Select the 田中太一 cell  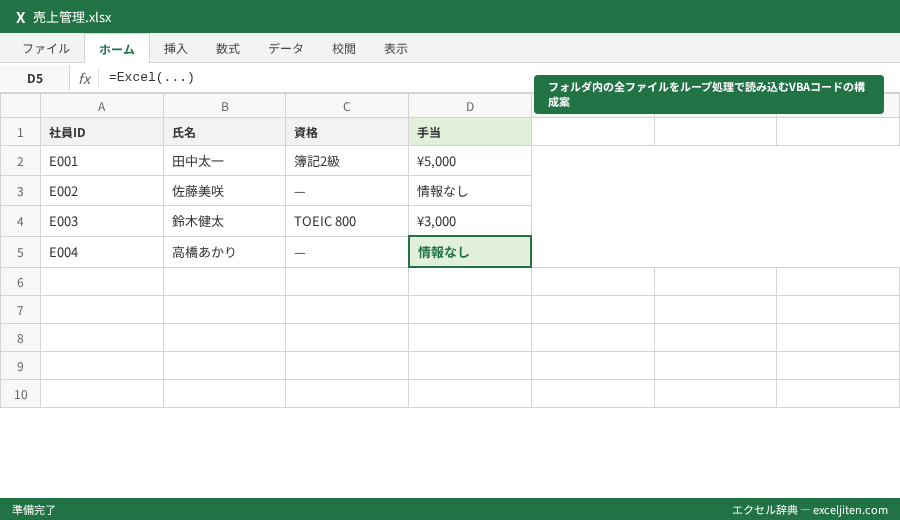(x=224, y=161)
